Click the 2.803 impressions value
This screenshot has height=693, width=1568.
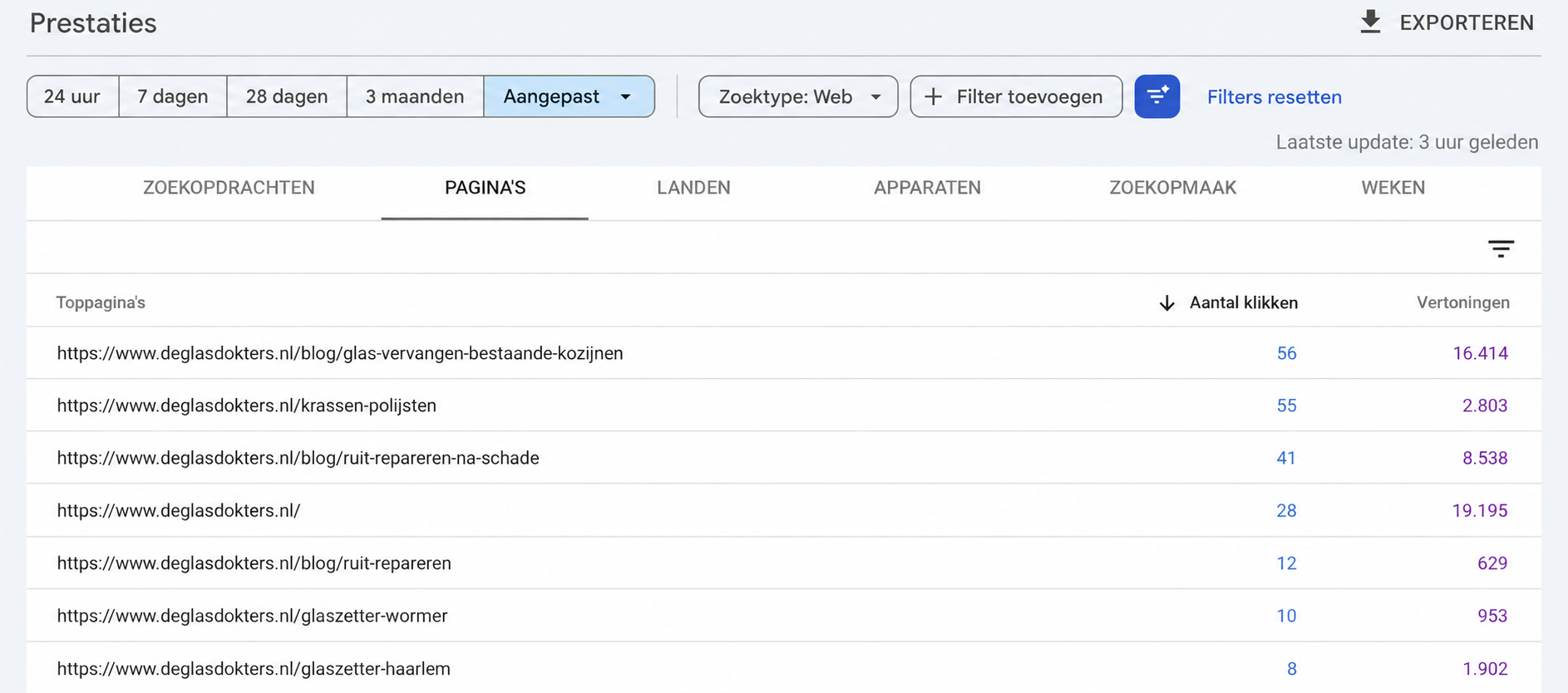pos(1485,405)
